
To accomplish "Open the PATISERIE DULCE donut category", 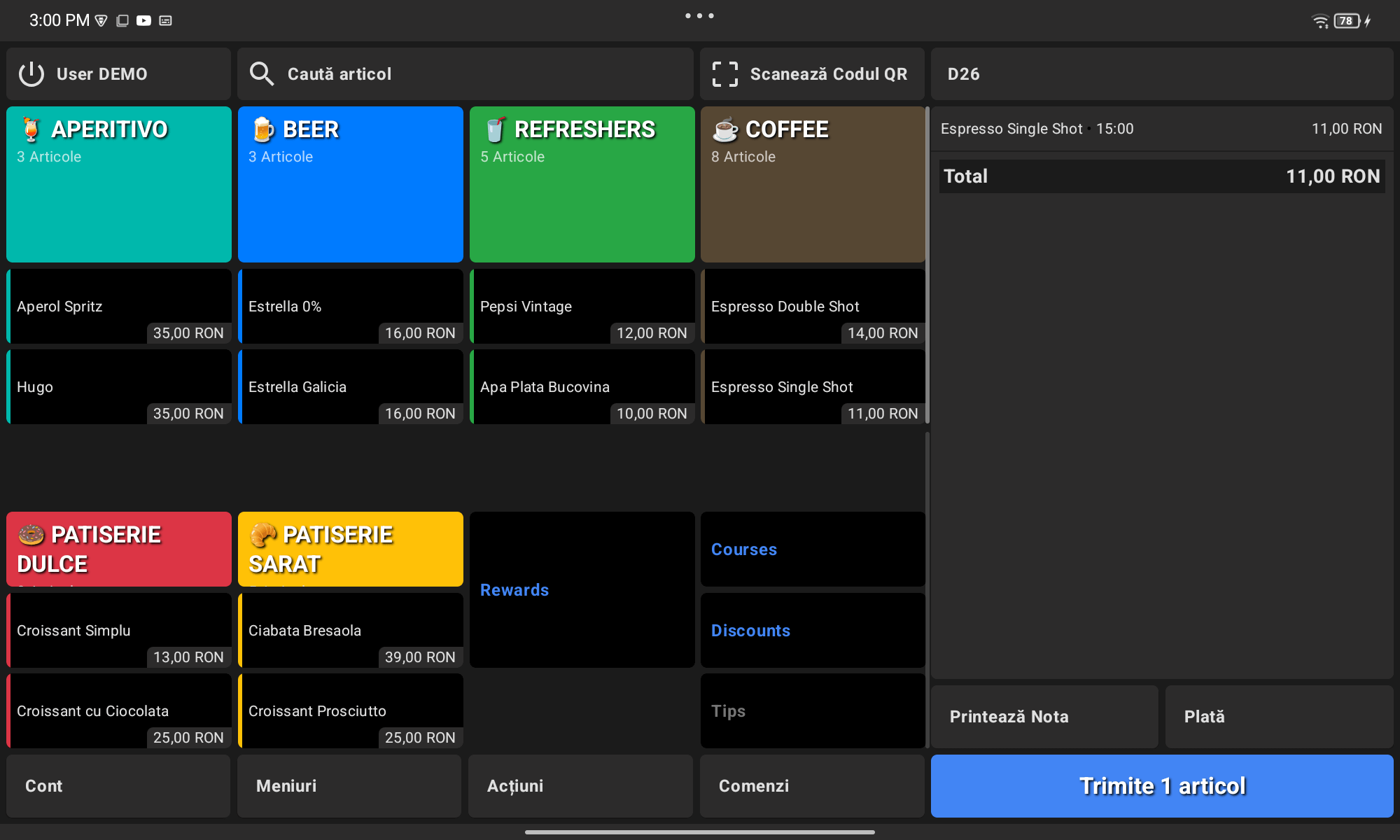I will click(119, 549).
